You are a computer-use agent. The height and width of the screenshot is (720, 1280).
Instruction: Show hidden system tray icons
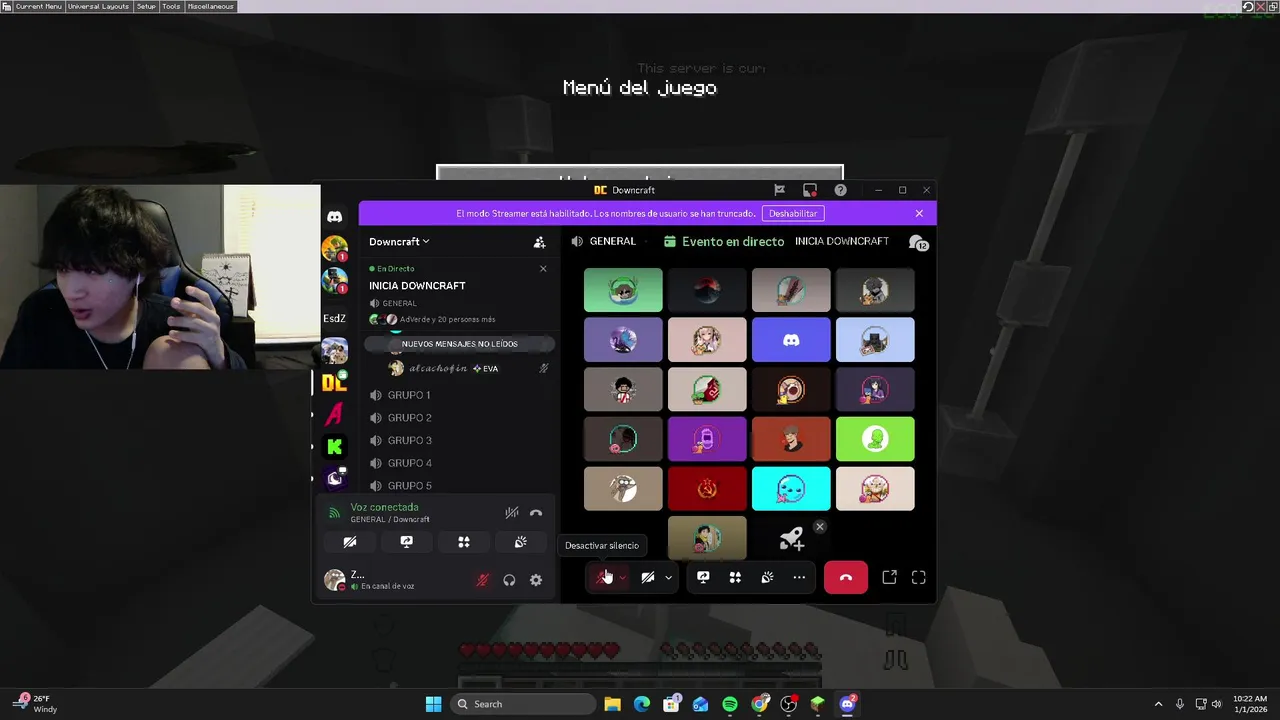[x=1159, y=704]
